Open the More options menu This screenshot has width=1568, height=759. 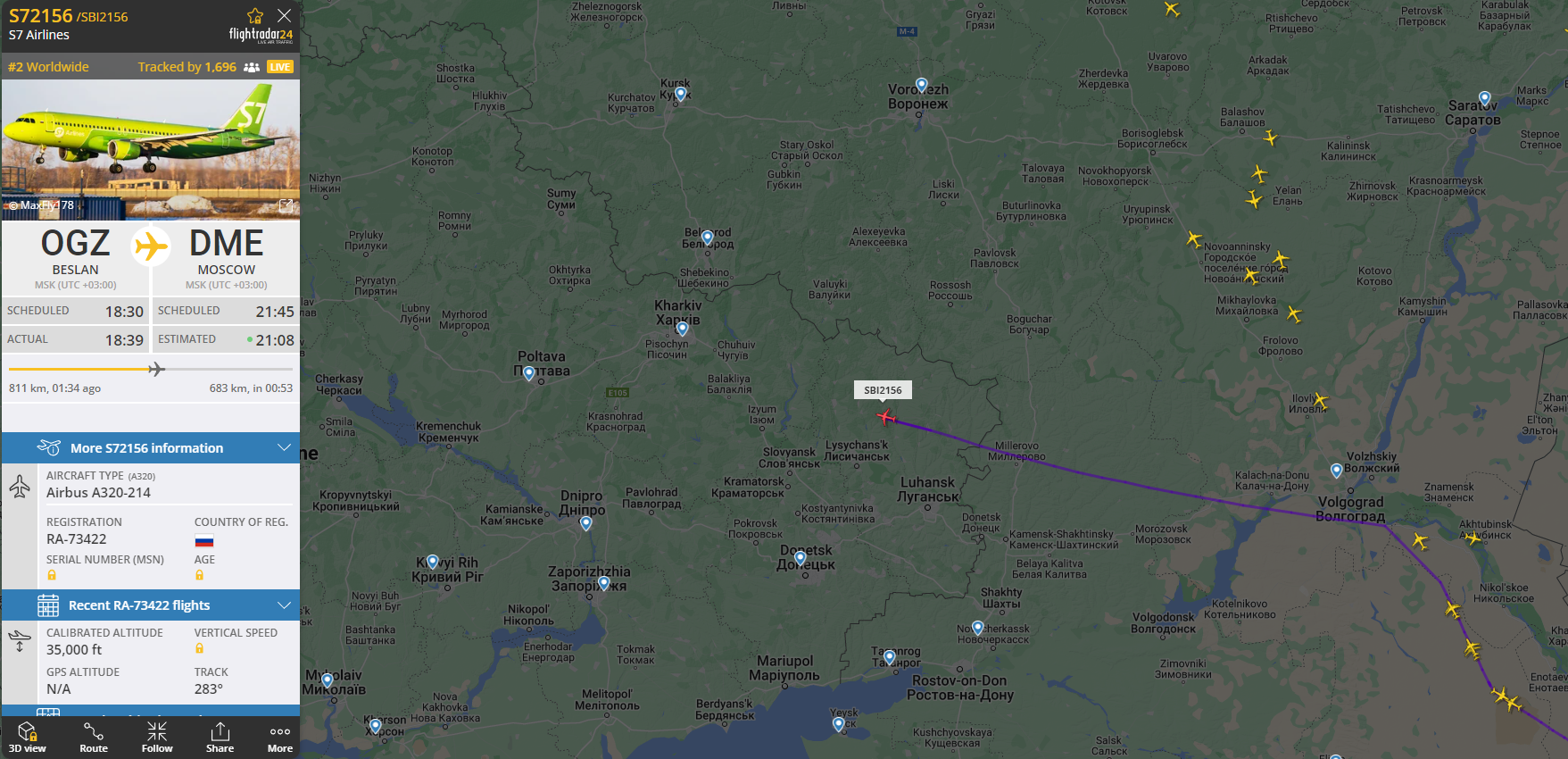280,738
